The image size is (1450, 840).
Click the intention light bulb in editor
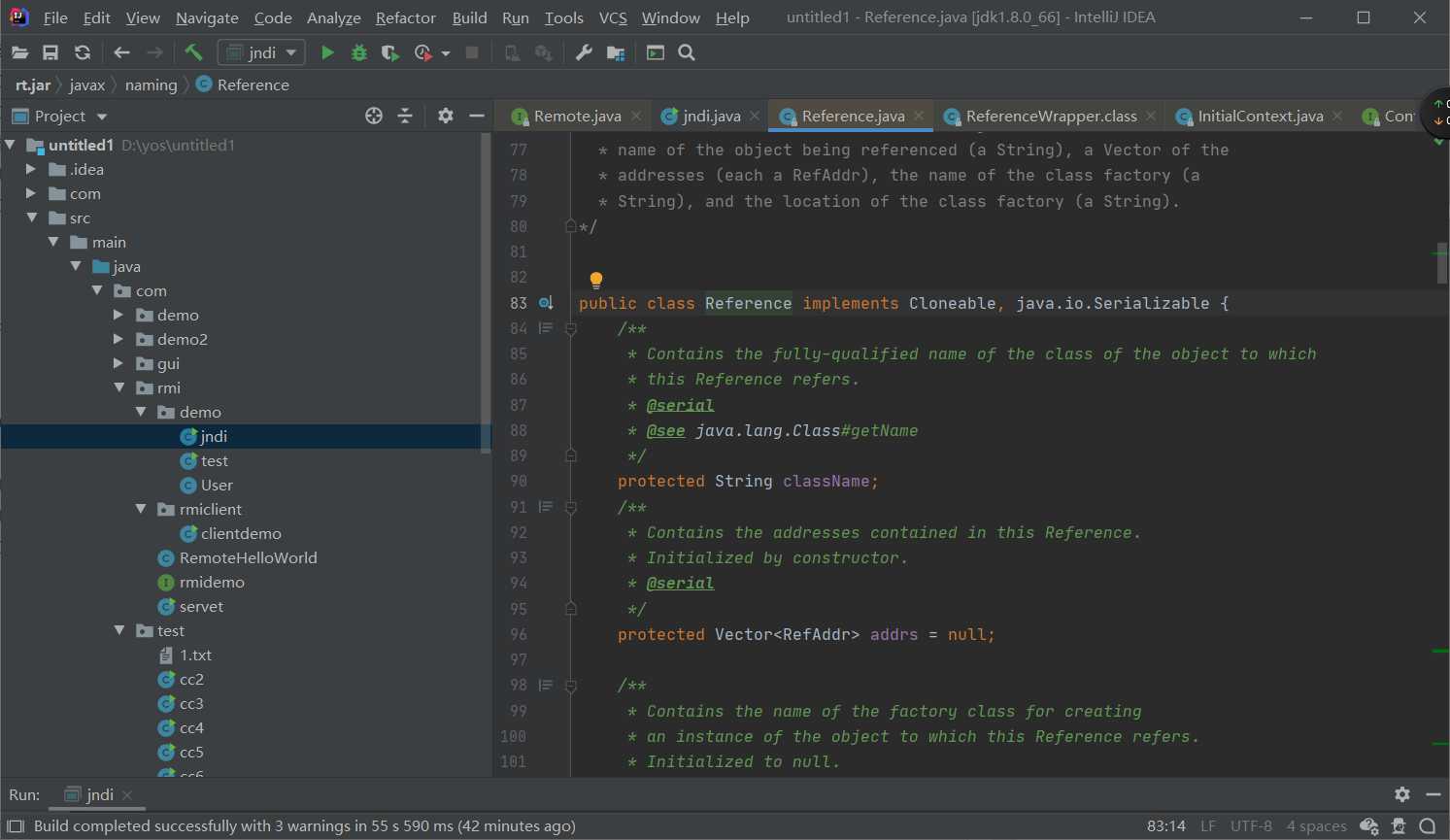point(596,281)
